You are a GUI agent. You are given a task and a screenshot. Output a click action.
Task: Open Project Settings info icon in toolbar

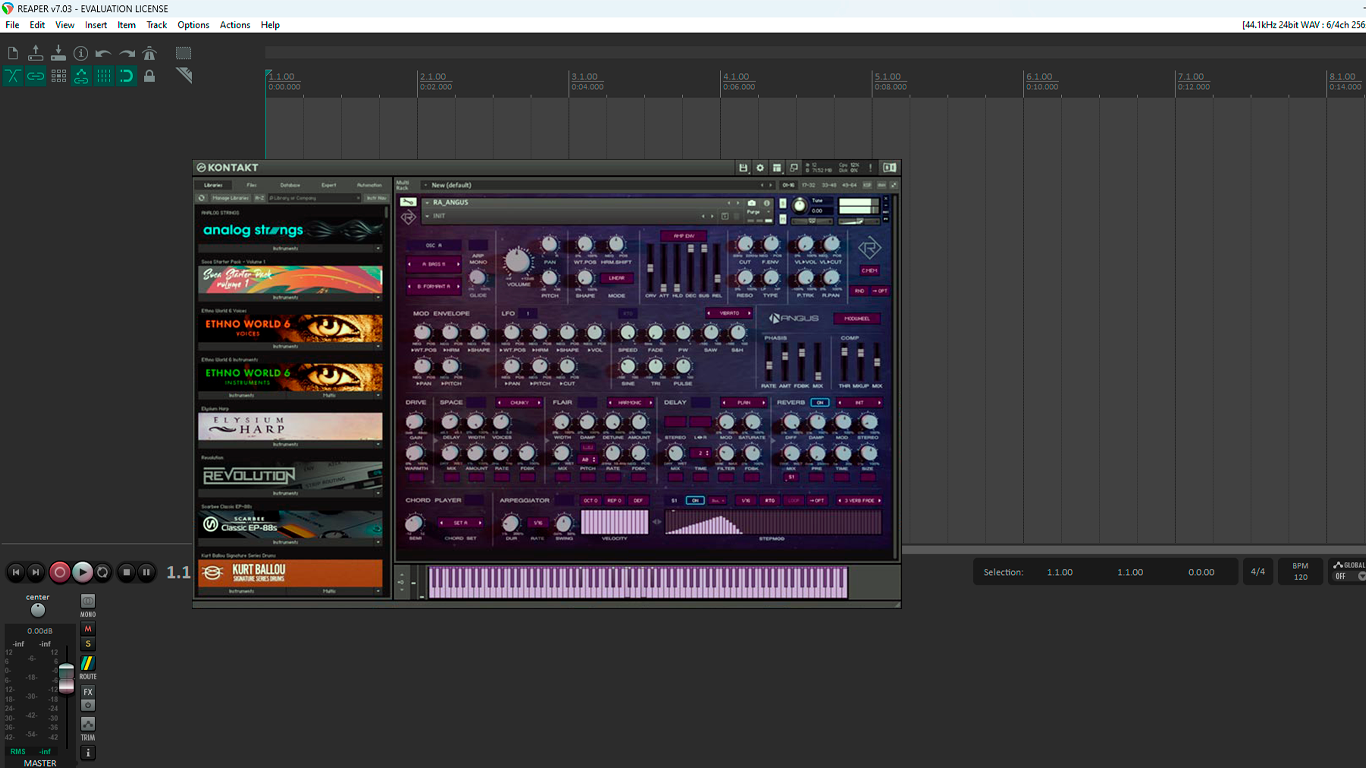point(81,53)
